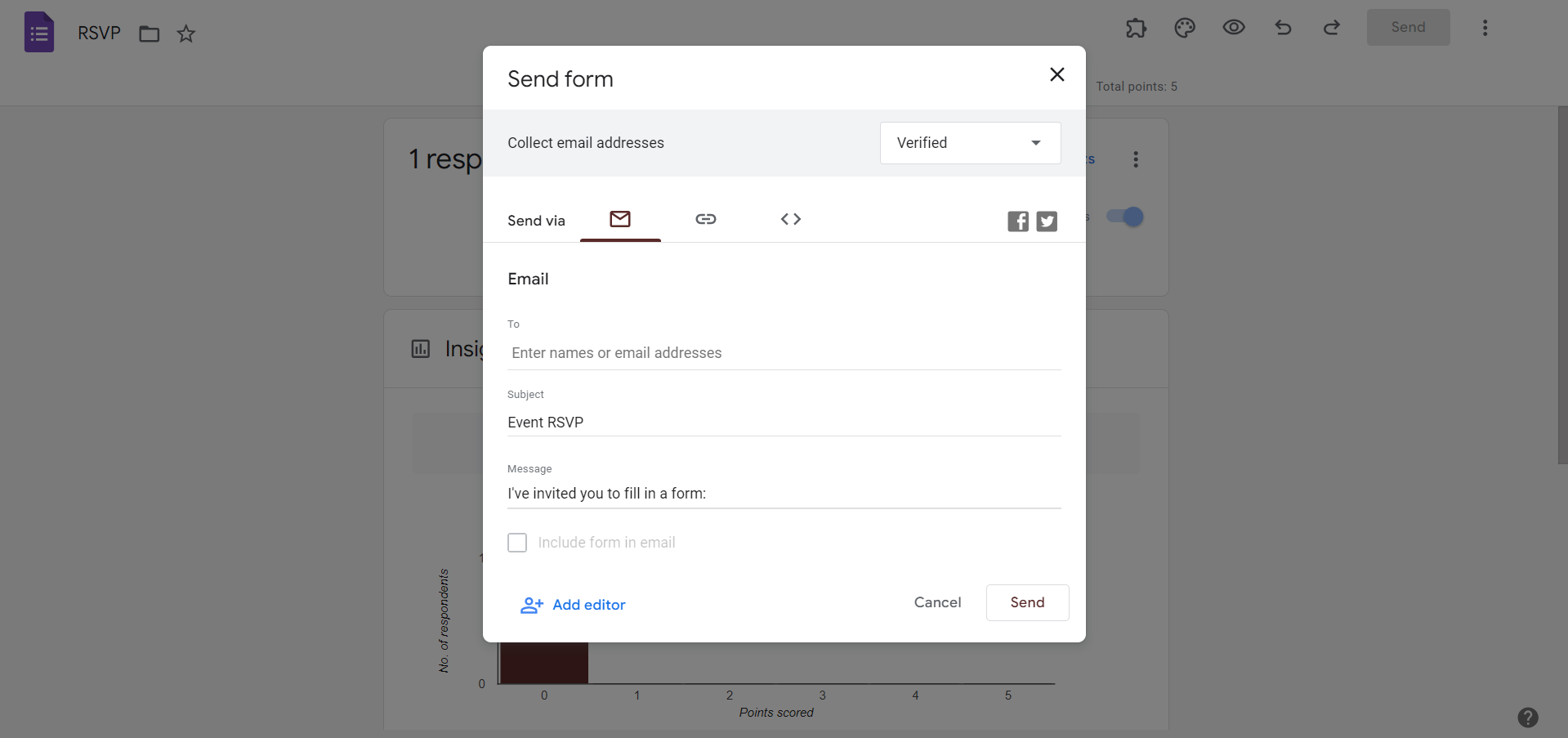Click the RSVP form title
The height and width of the screenshot is (738, 1568).
99,33
